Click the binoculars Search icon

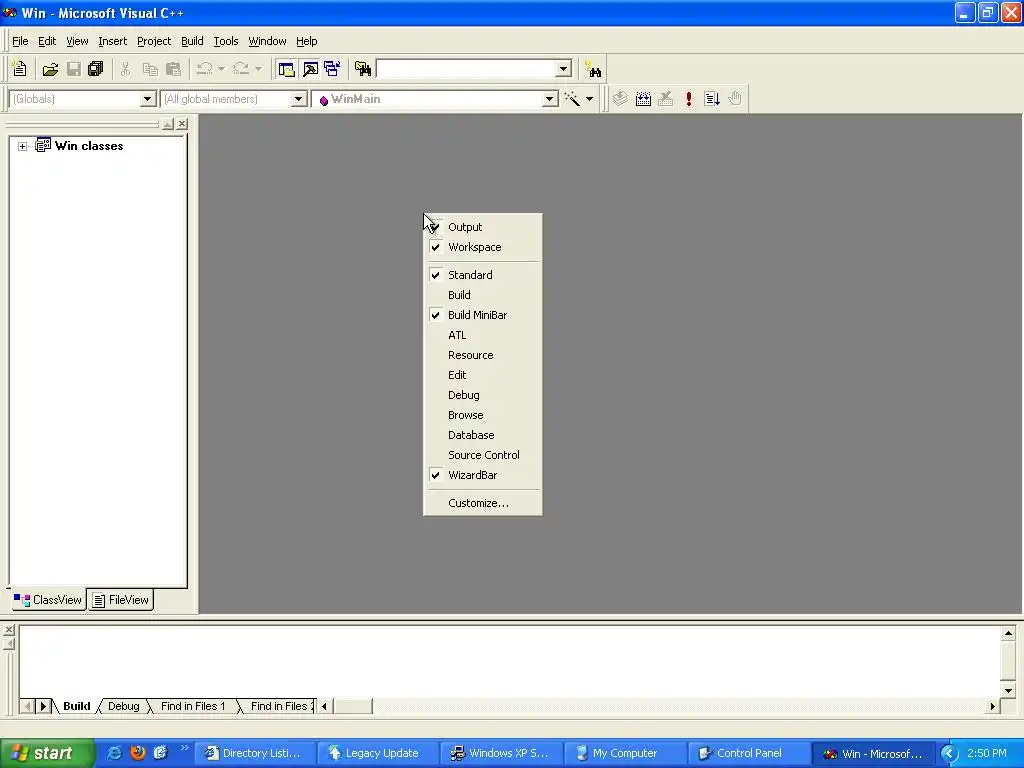tap(593, 69)
